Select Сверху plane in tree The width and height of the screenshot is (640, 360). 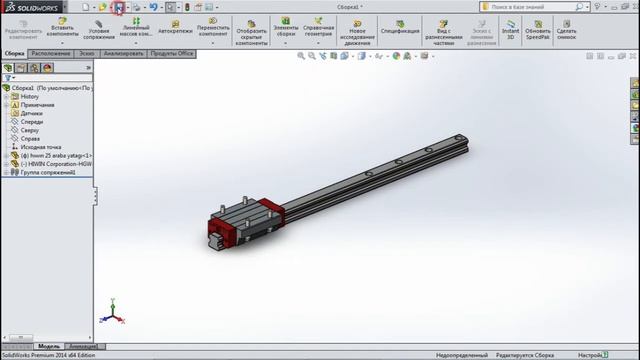point(29,130)
